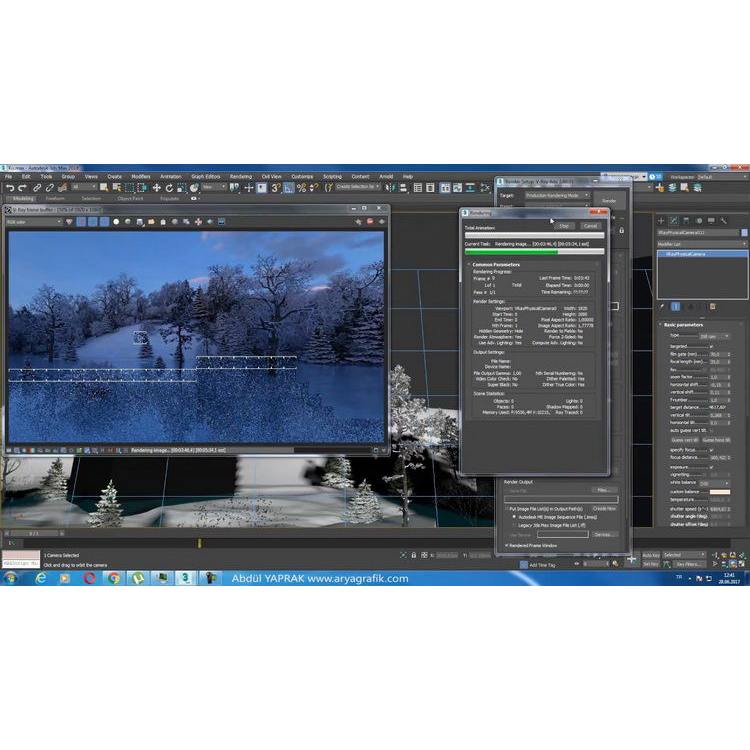750x750 pixels.
Task: Open the key mode Selected dropdown
Action: pyautogui.click(x=684, y=555)
